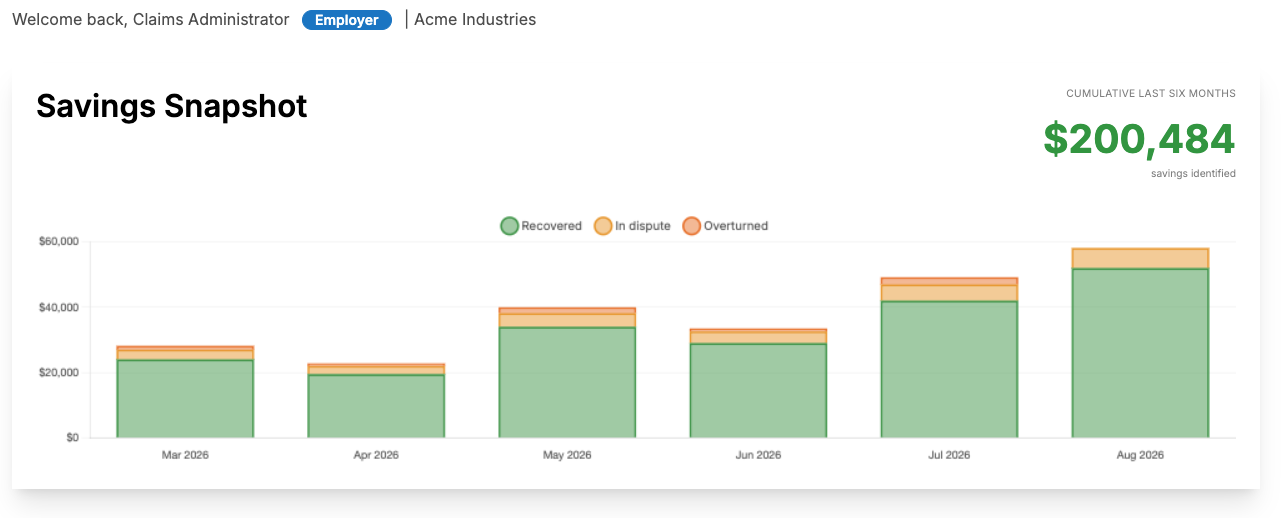Toggle the Recovered legend series

click(x=541, y=226)
